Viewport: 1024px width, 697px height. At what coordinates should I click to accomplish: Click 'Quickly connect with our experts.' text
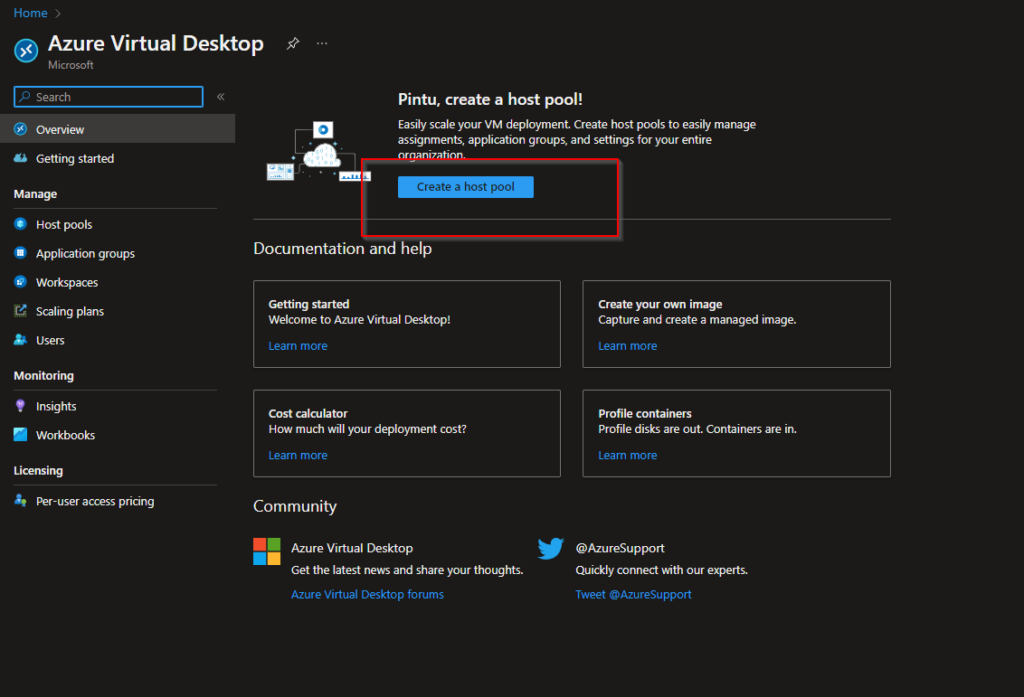[662, 570]
